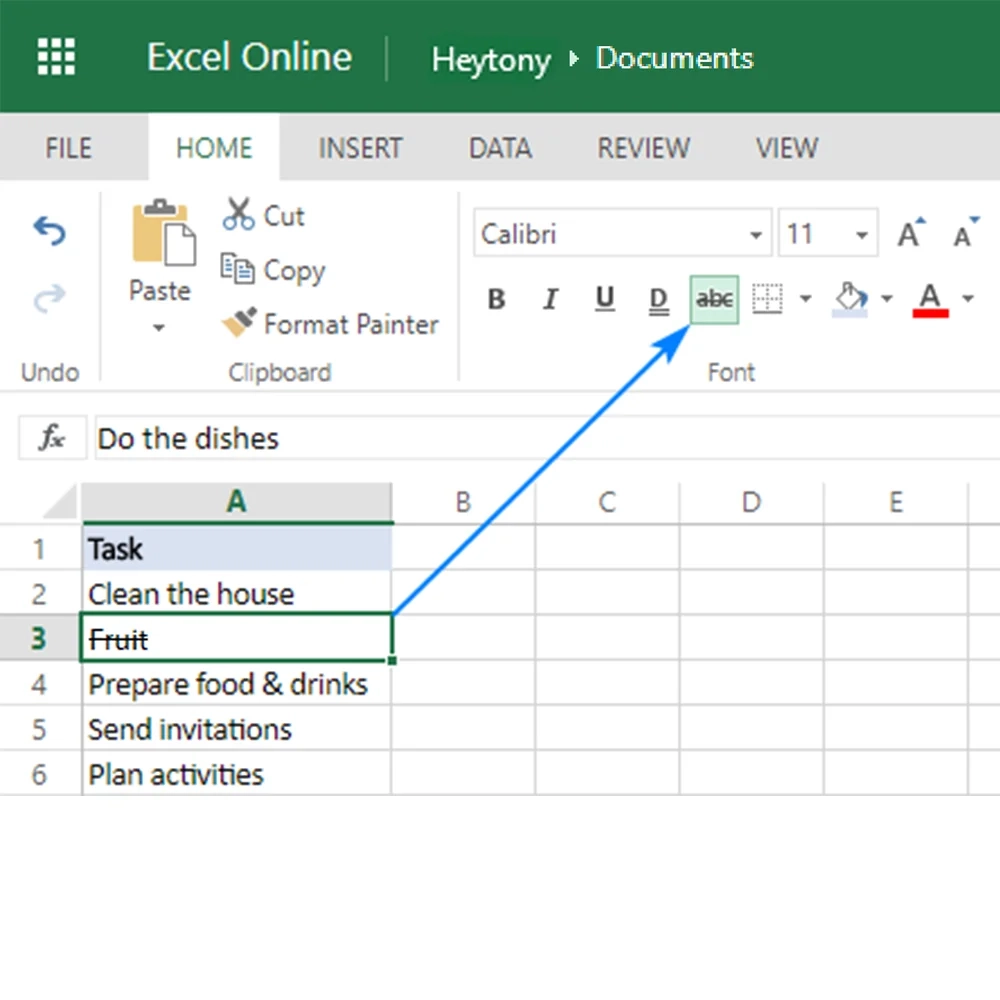1000x1000 pixels.
Task: Select row 1 header
Action: 40,548
